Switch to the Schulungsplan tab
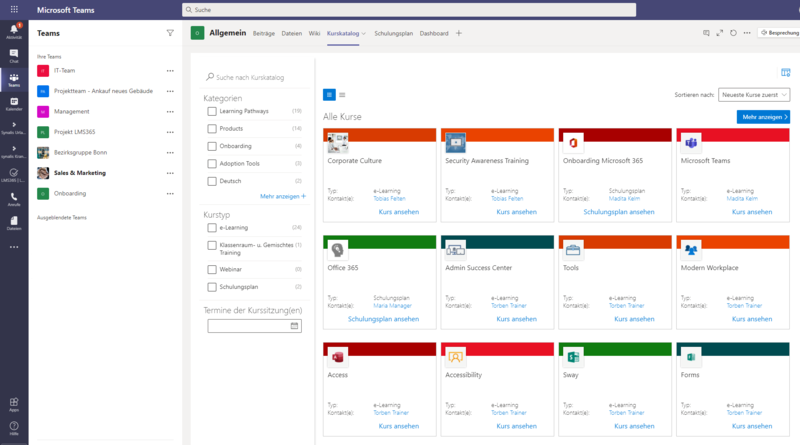 (x=393, y=34)
